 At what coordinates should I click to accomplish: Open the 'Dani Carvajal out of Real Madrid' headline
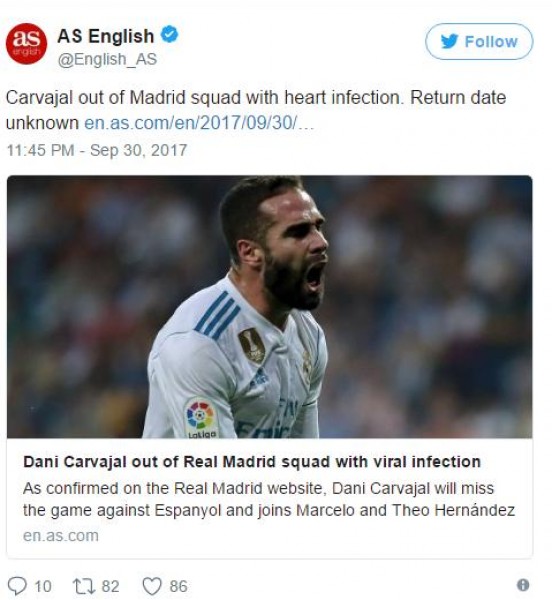(x=252, y=462)
